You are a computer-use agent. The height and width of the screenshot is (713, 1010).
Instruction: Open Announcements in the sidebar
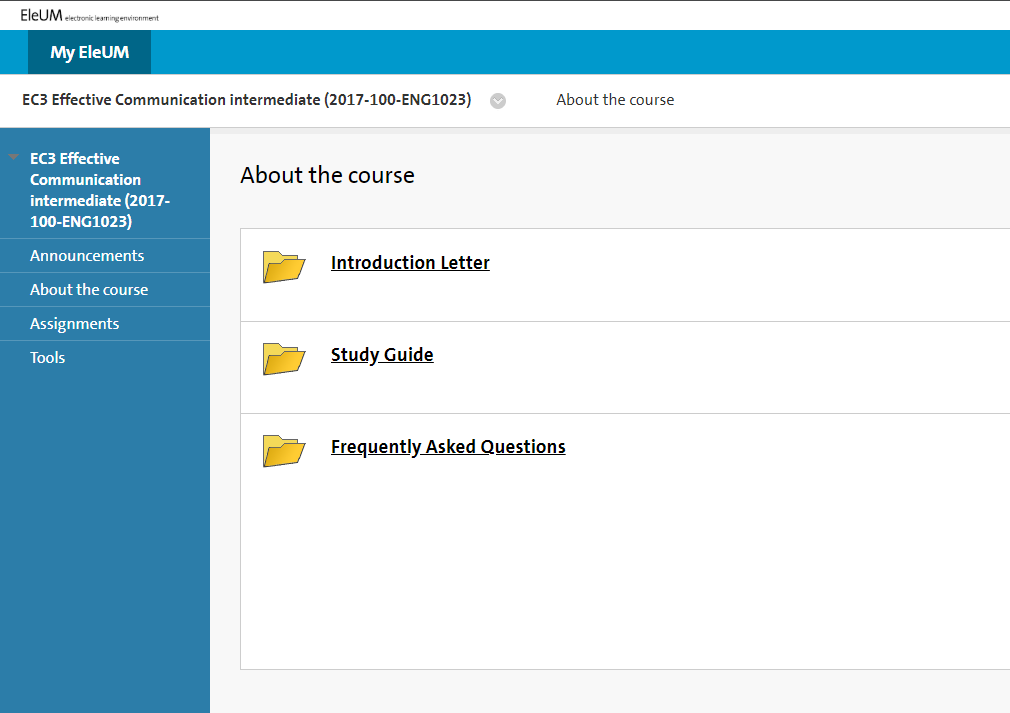point(87,256)
